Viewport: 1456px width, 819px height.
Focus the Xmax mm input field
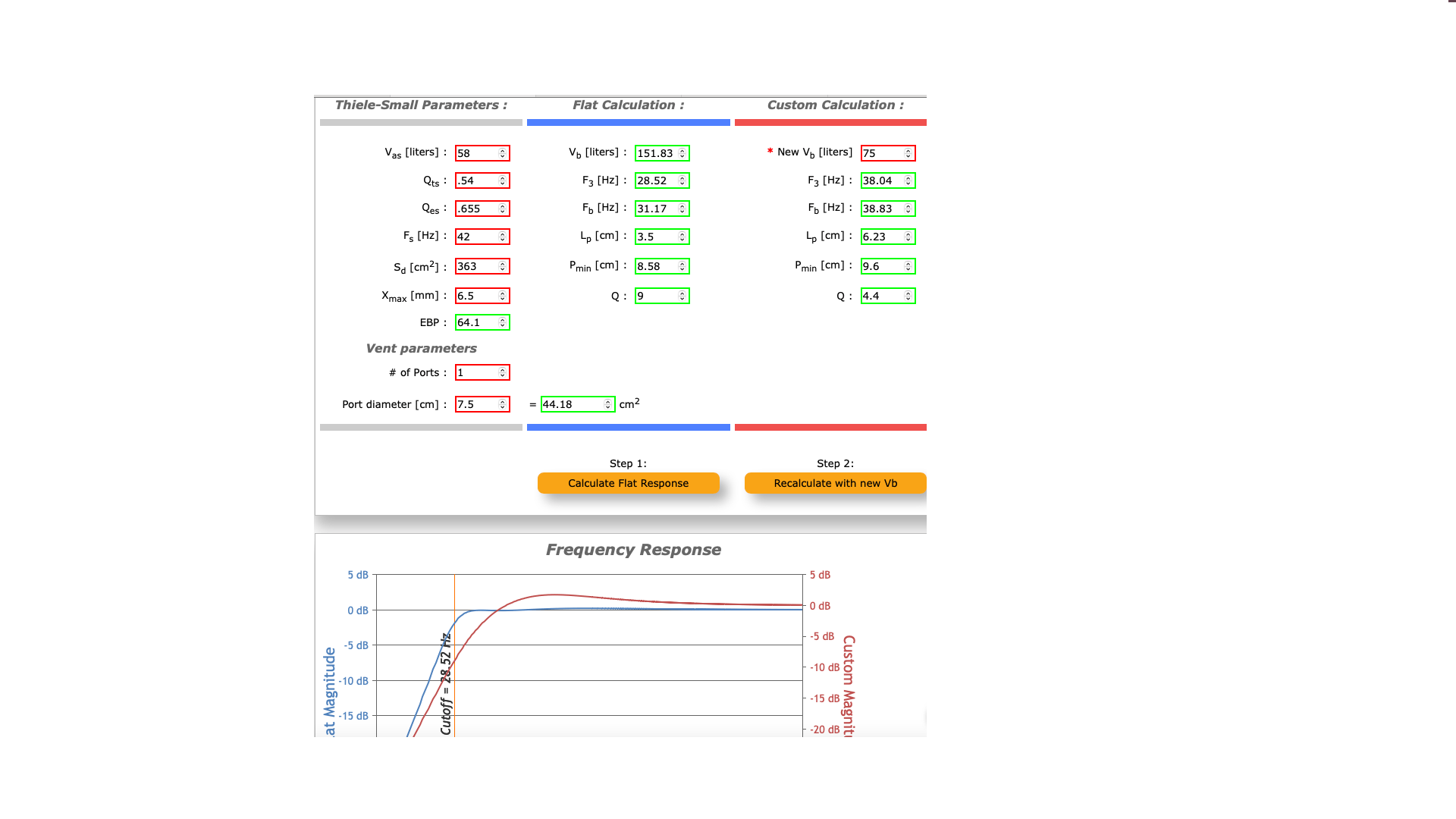pyautogui.click(x=482, y=296)
